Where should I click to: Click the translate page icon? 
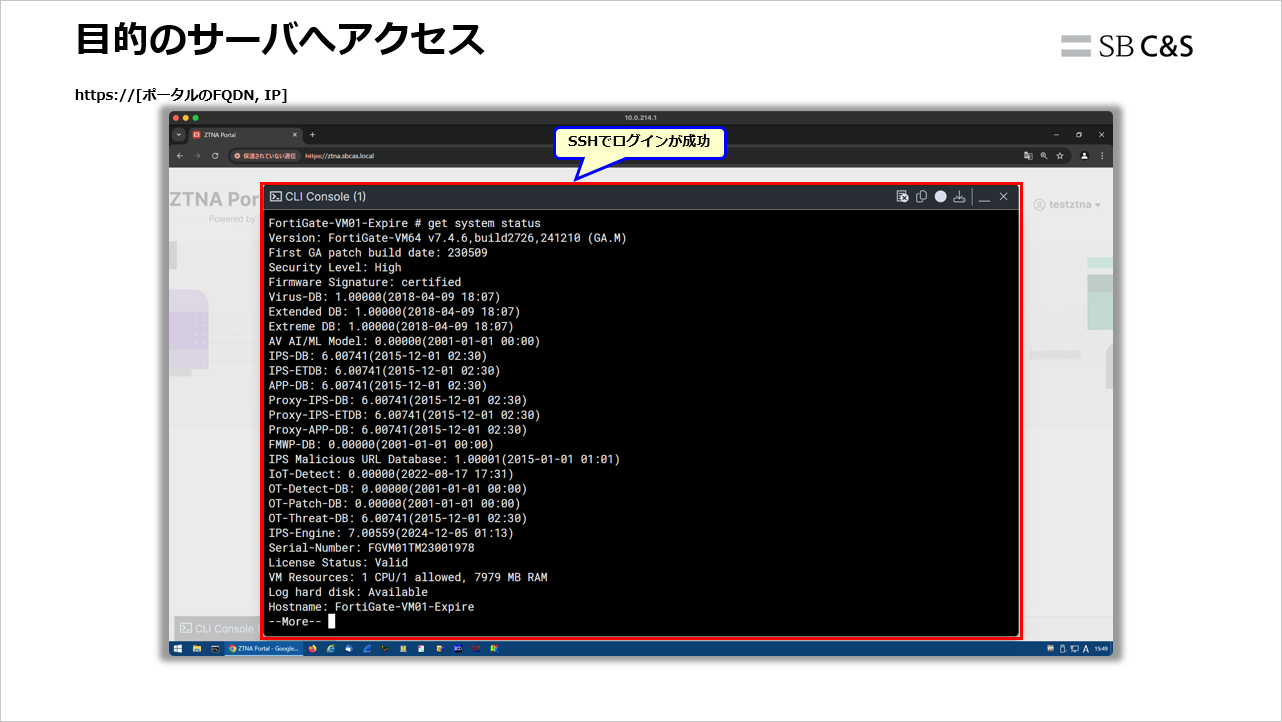click(1028, 156)
